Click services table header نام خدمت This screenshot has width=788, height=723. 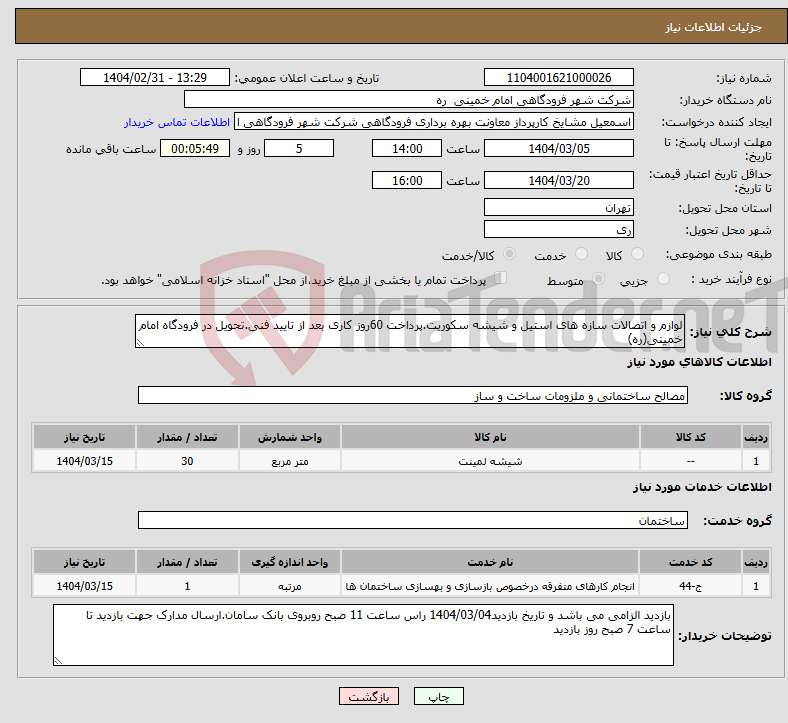coord(490,562)
